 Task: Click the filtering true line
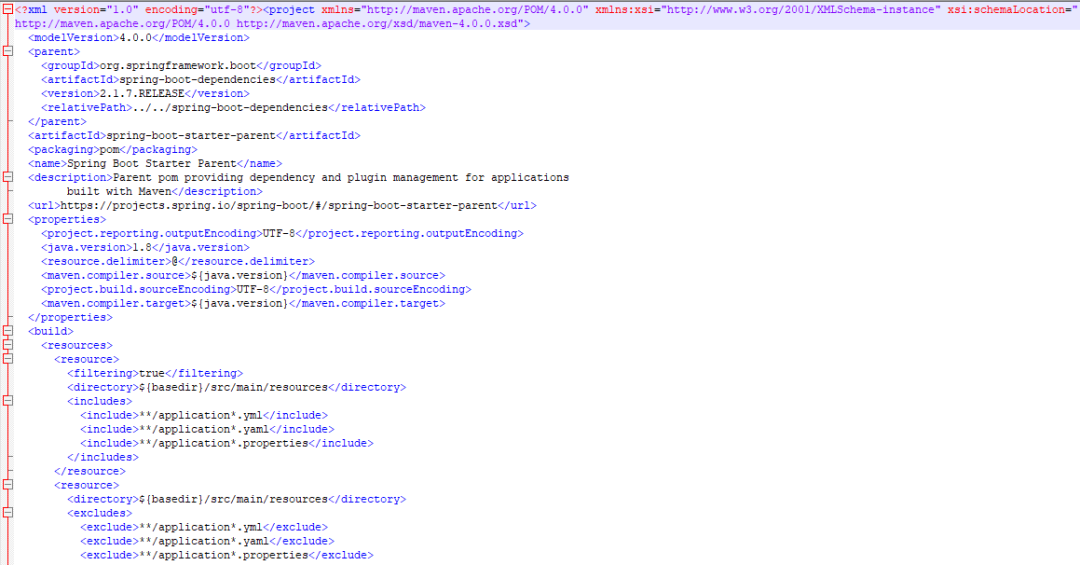pos(155,373)
